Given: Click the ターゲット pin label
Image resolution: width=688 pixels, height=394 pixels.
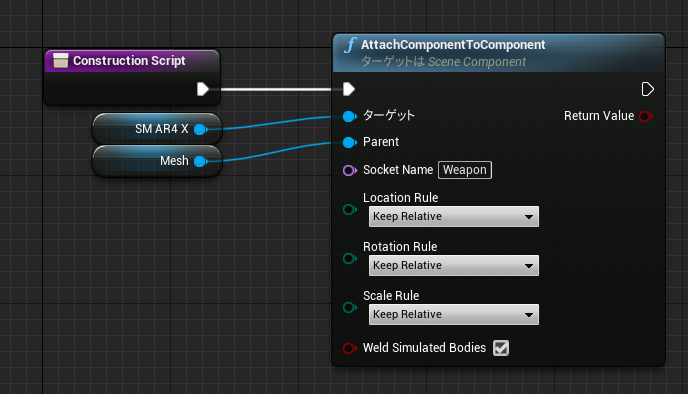Looking at the screenshot, I should (x=389, y=115).
